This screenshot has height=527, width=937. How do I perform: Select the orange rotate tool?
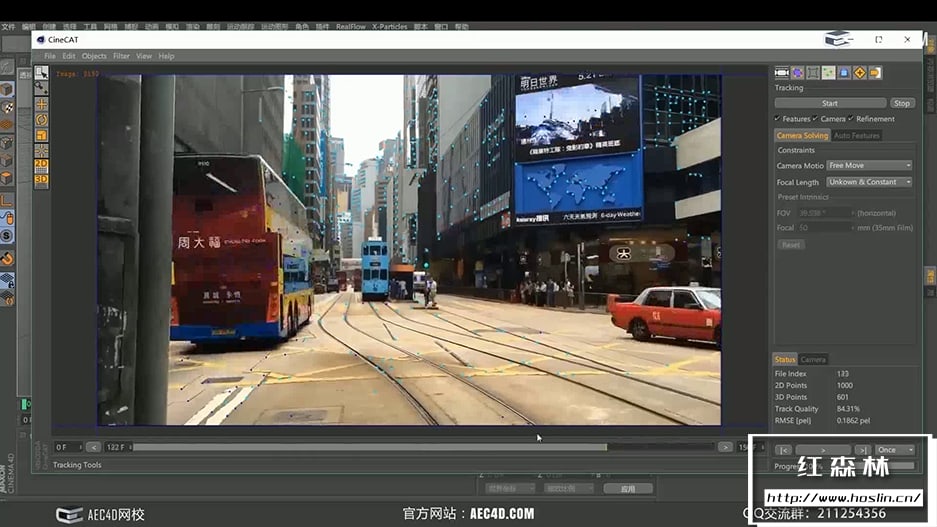(41, 120)
